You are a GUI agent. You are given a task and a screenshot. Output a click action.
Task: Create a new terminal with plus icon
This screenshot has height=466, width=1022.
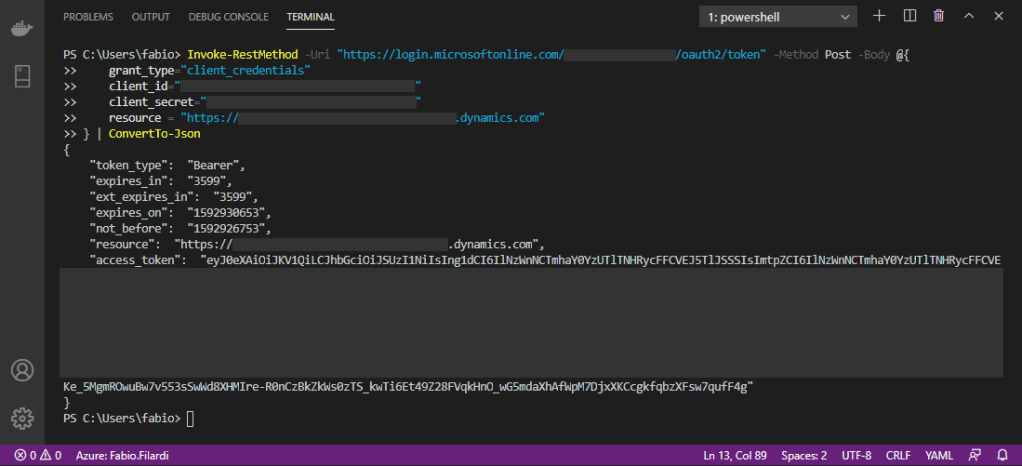click(879, 16)
